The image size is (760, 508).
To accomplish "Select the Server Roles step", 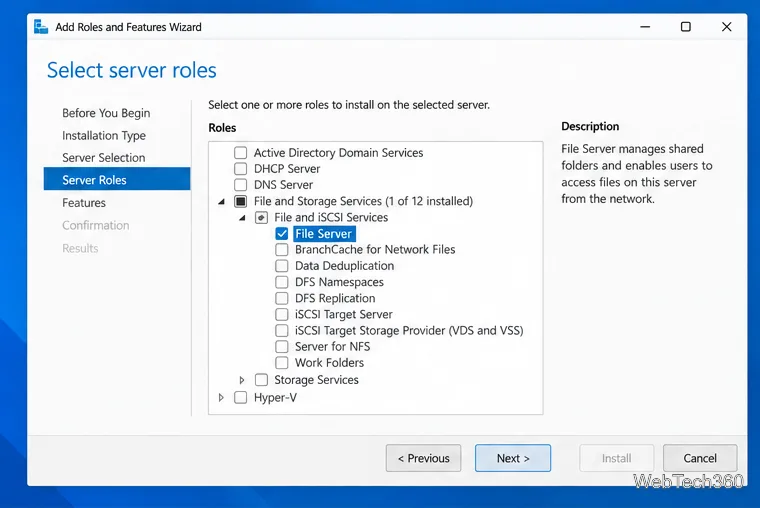I will coord(117,179).
